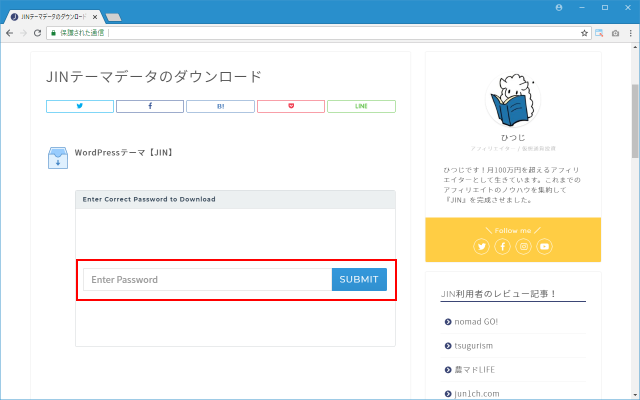The height and width of the screenshot is (400, 640).
Task: Open the Twitter icon under Follow me
Action: [x=482, y=247]
